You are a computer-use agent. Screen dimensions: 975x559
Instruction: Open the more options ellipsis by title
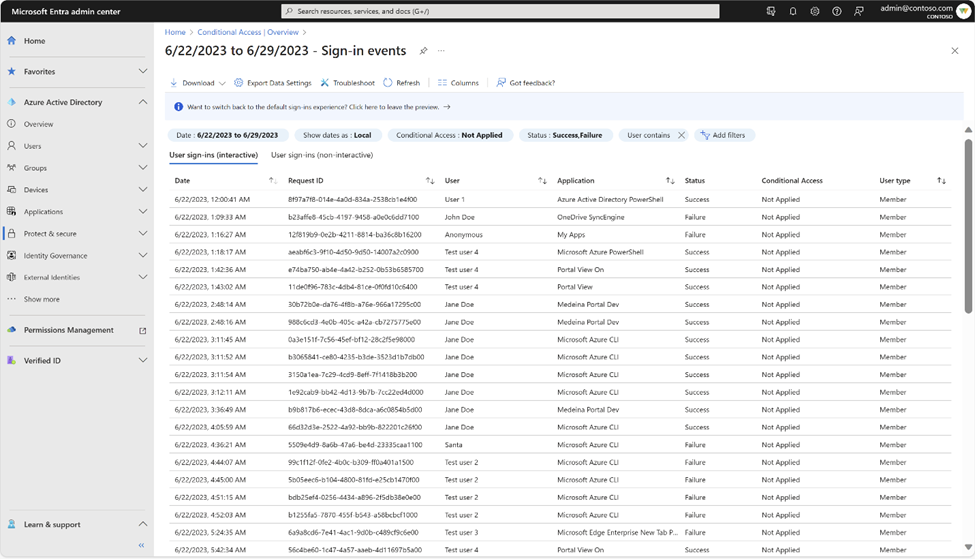point(441,51)
